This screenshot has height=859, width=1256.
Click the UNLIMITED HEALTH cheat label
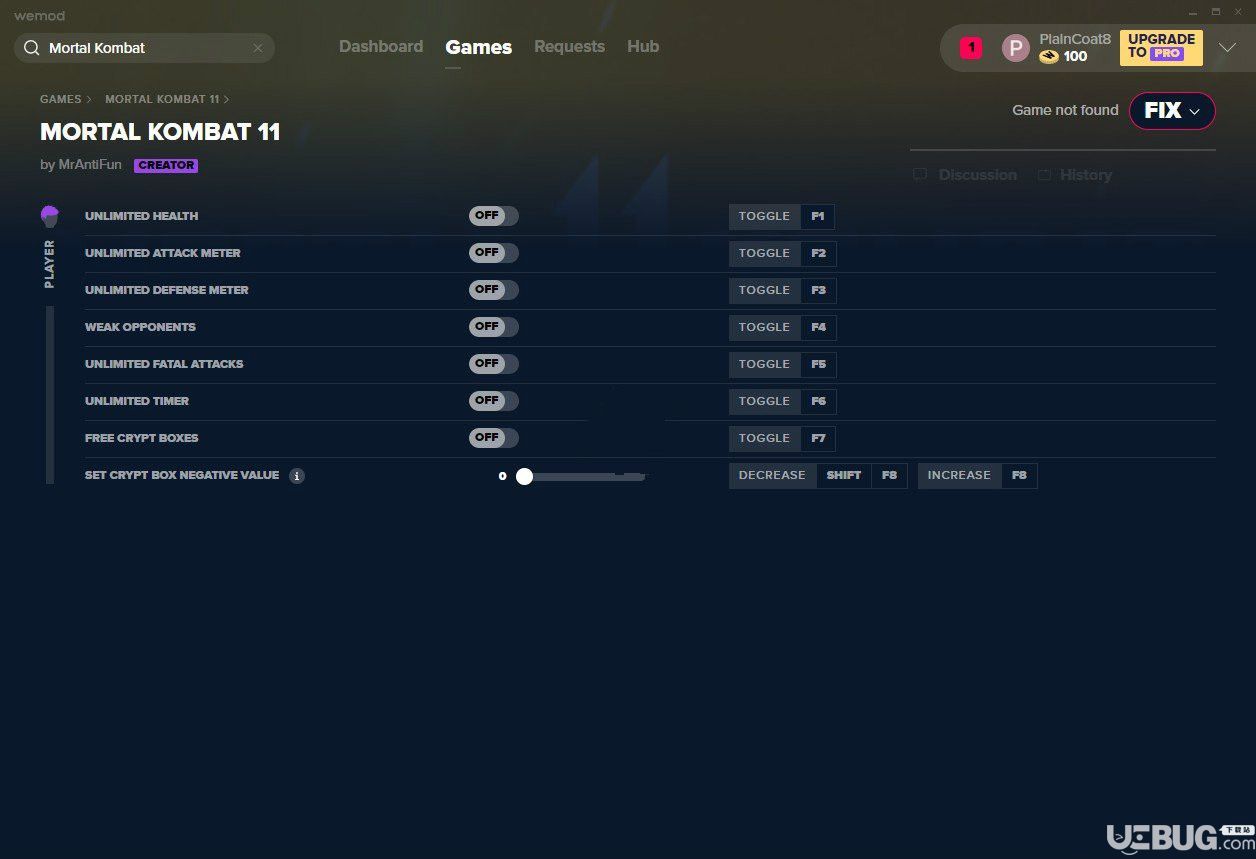[141, 216]
